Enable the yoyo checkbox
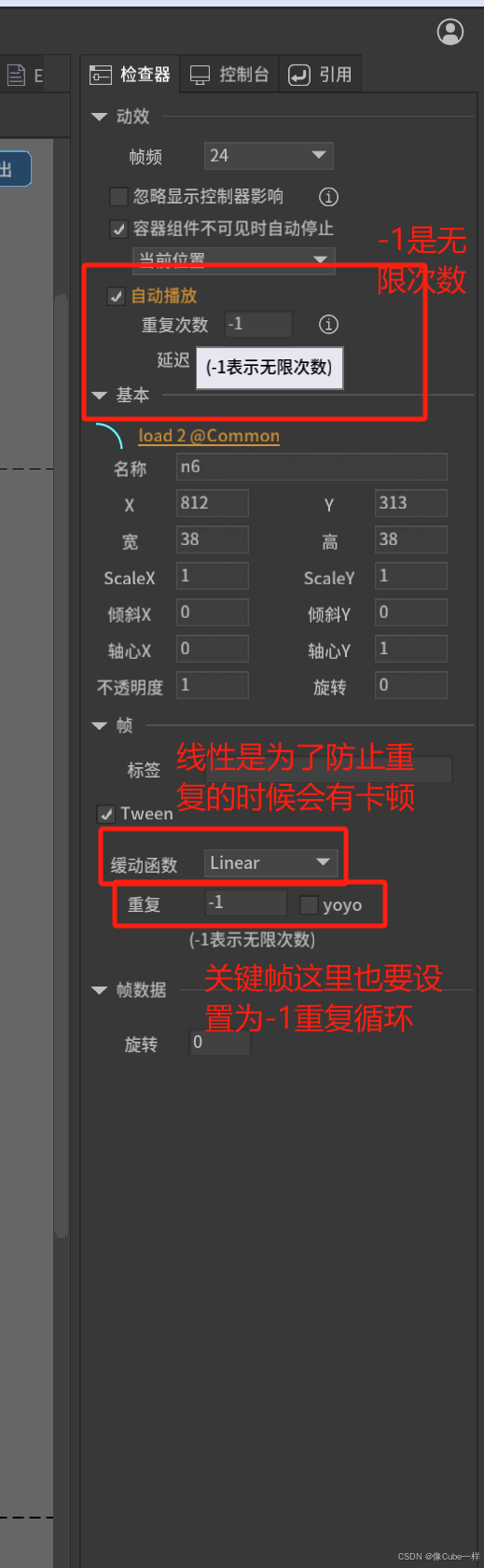Image resolution: width=484 pixels, height=1568 pixels. (309, 904)
